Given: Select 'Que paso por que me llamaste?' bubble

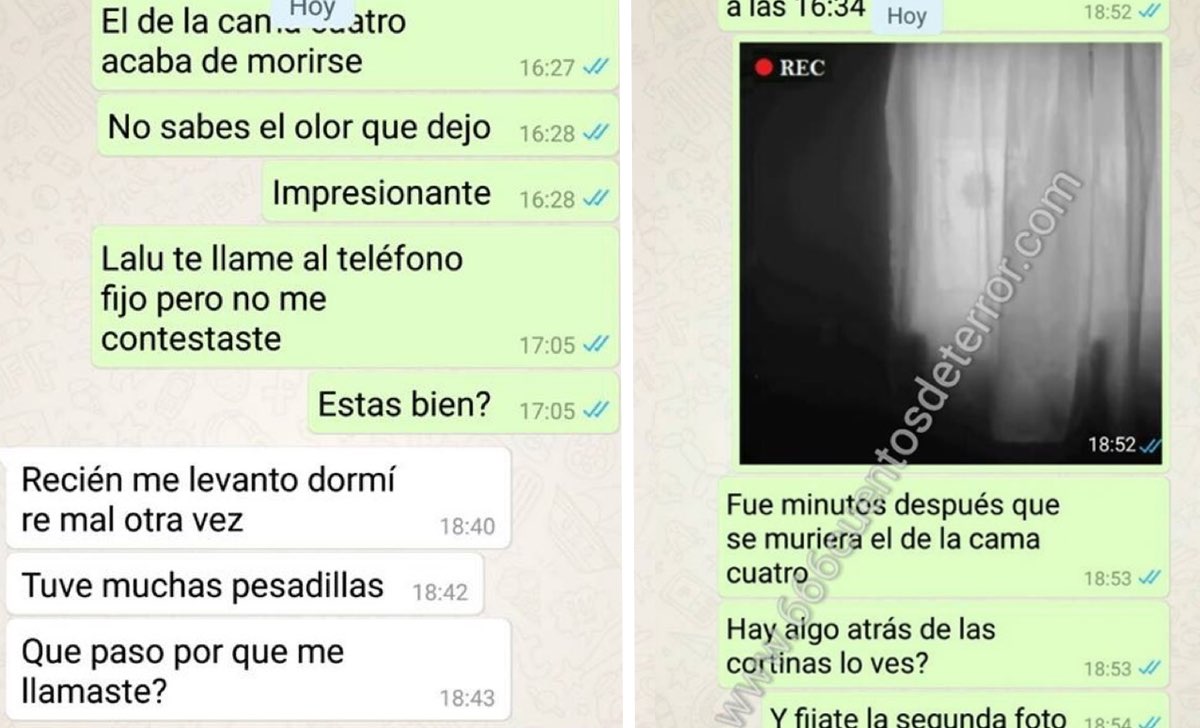Looking at the screenshot, I should tap(258, 669).
